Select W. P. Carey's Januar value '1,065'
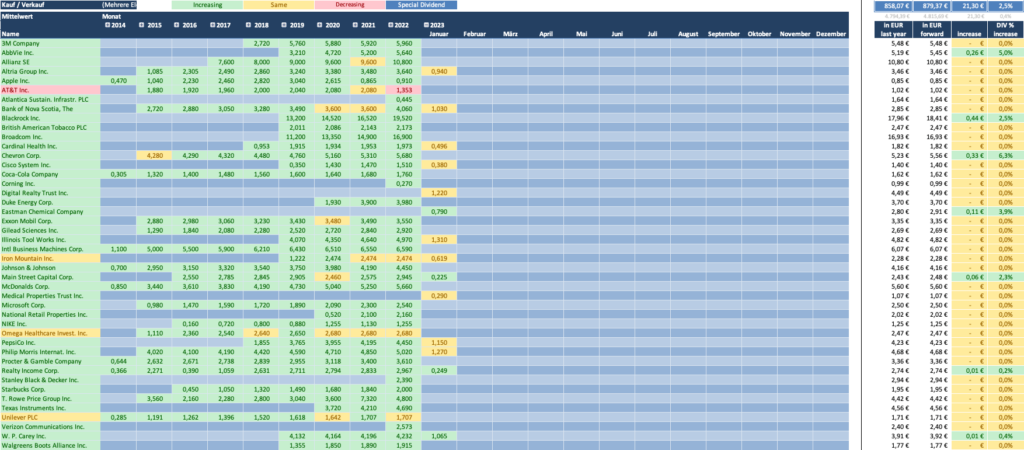 click(439, 436)
